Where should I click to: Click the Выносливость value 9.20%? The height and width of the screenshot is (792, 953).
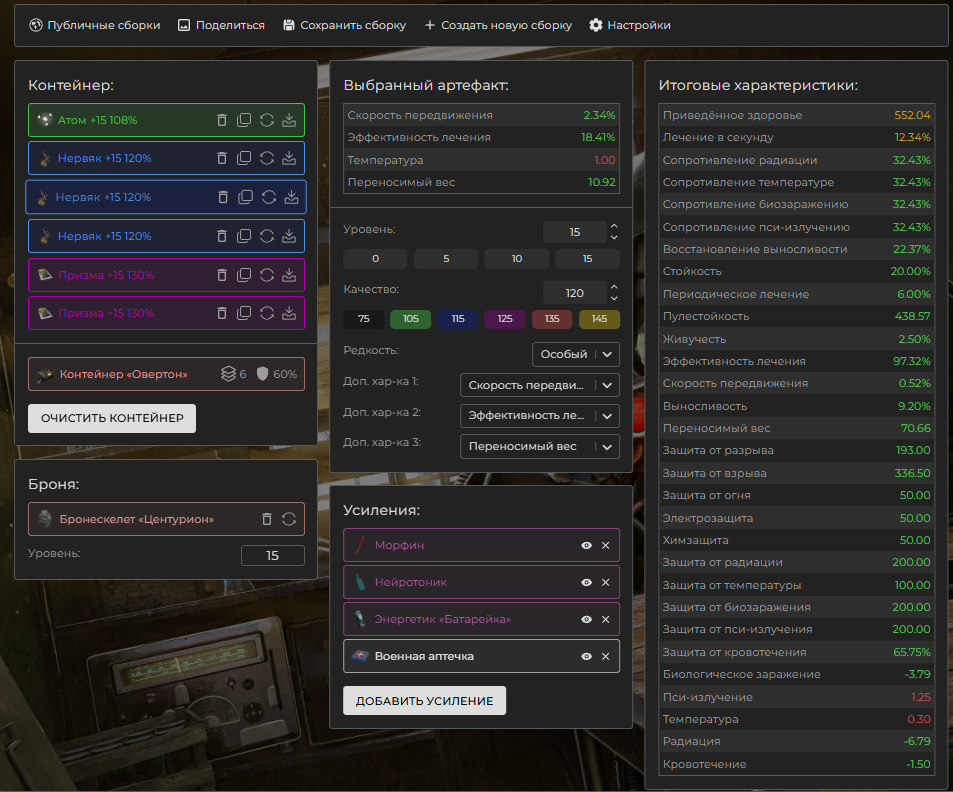click(915, 406)
